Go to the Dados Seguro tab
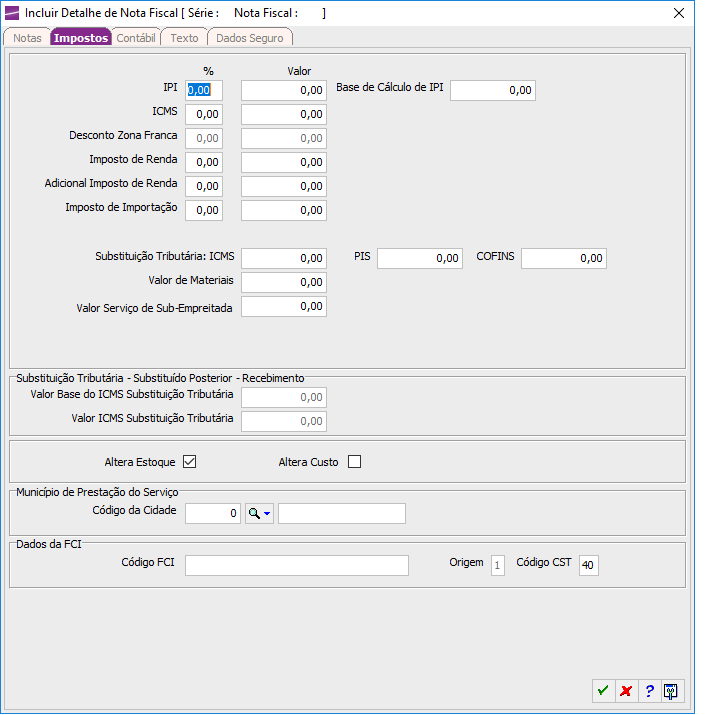This screenshot has width=719, height=715. pyautogui.click(x=250, y=38)
